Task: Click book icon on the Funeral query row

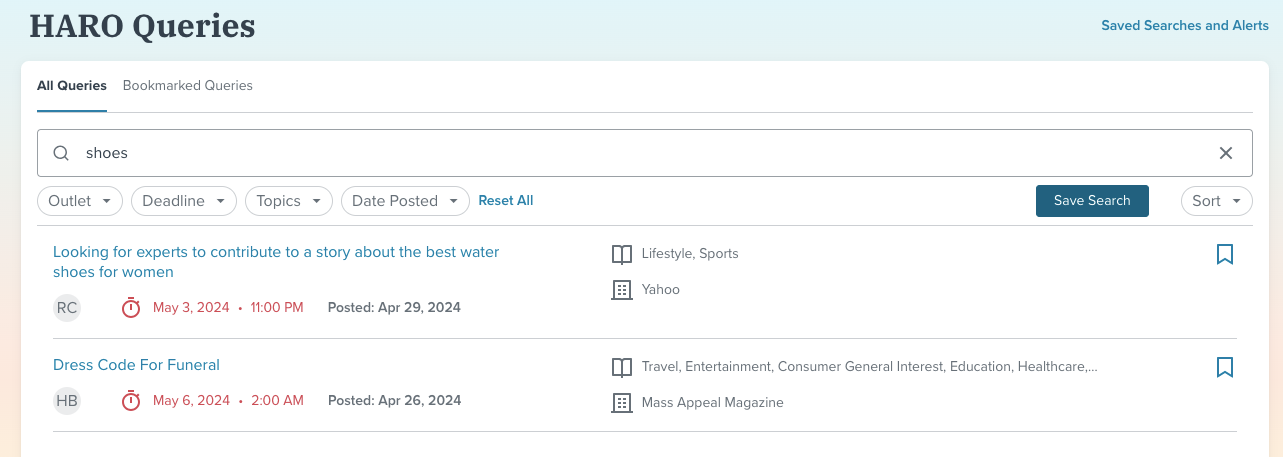Action: point(622,367)
